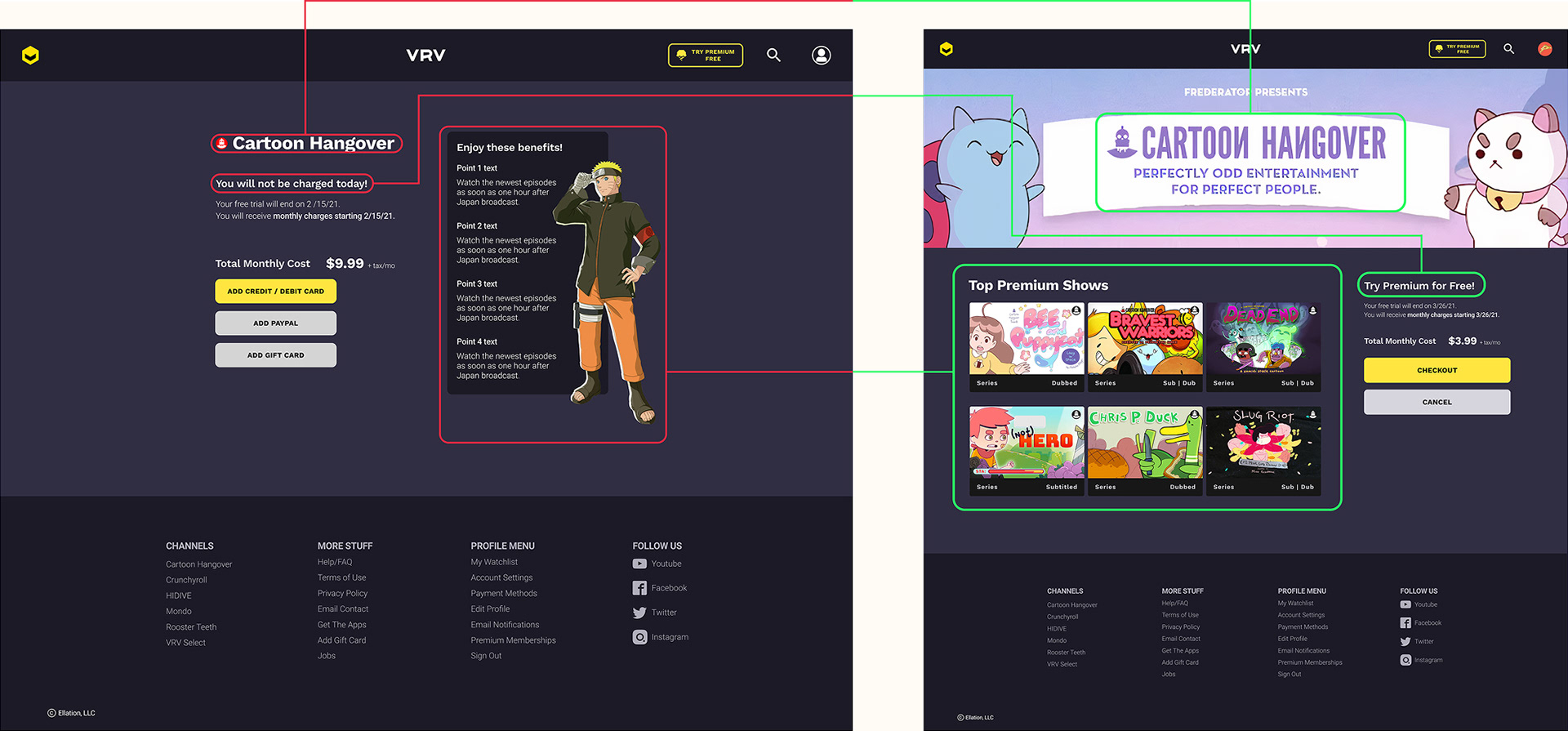The image size is (1568, 731).
Task: Click Edit Profile in left footer
Action: pos(490,608)
